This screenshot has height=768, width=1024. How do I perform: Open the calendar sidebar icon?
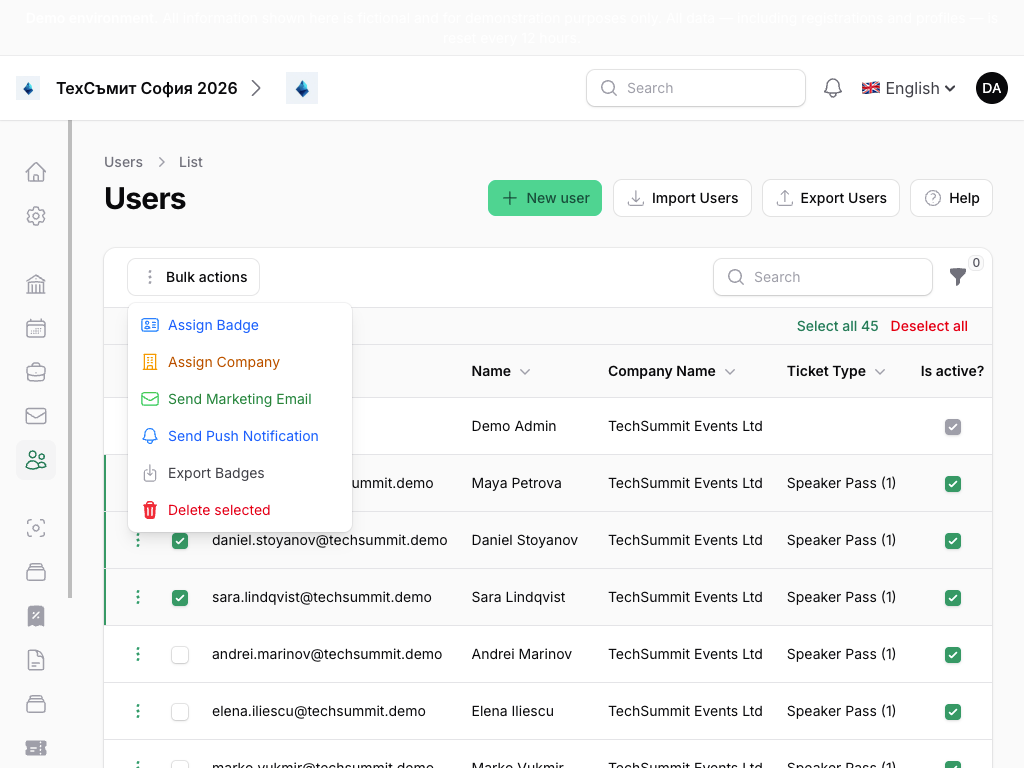tap(36, 328)
